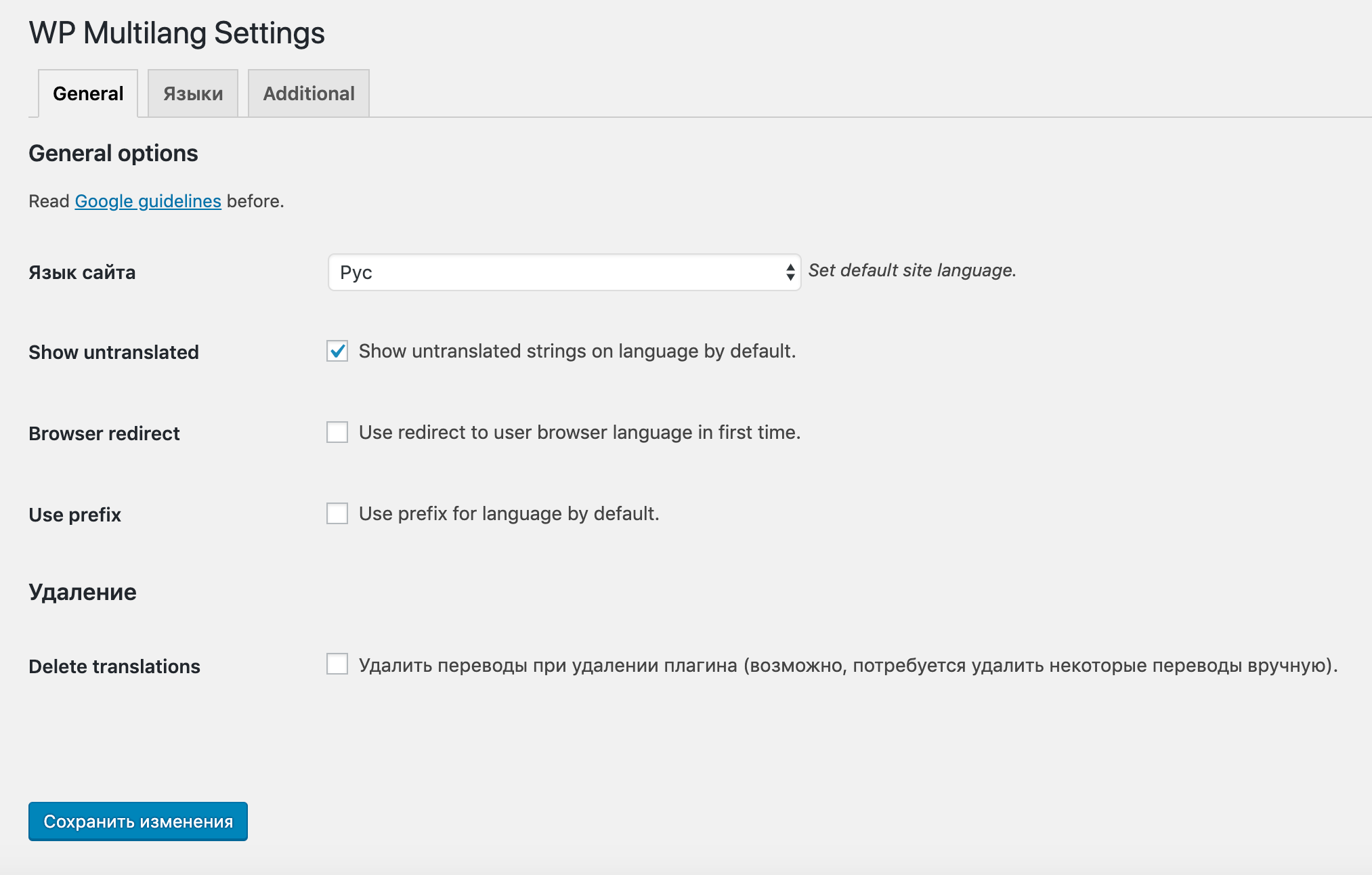Open the General tab
Image resolution: width=1372 pixels, height=875 pixels.
point(88,92)
